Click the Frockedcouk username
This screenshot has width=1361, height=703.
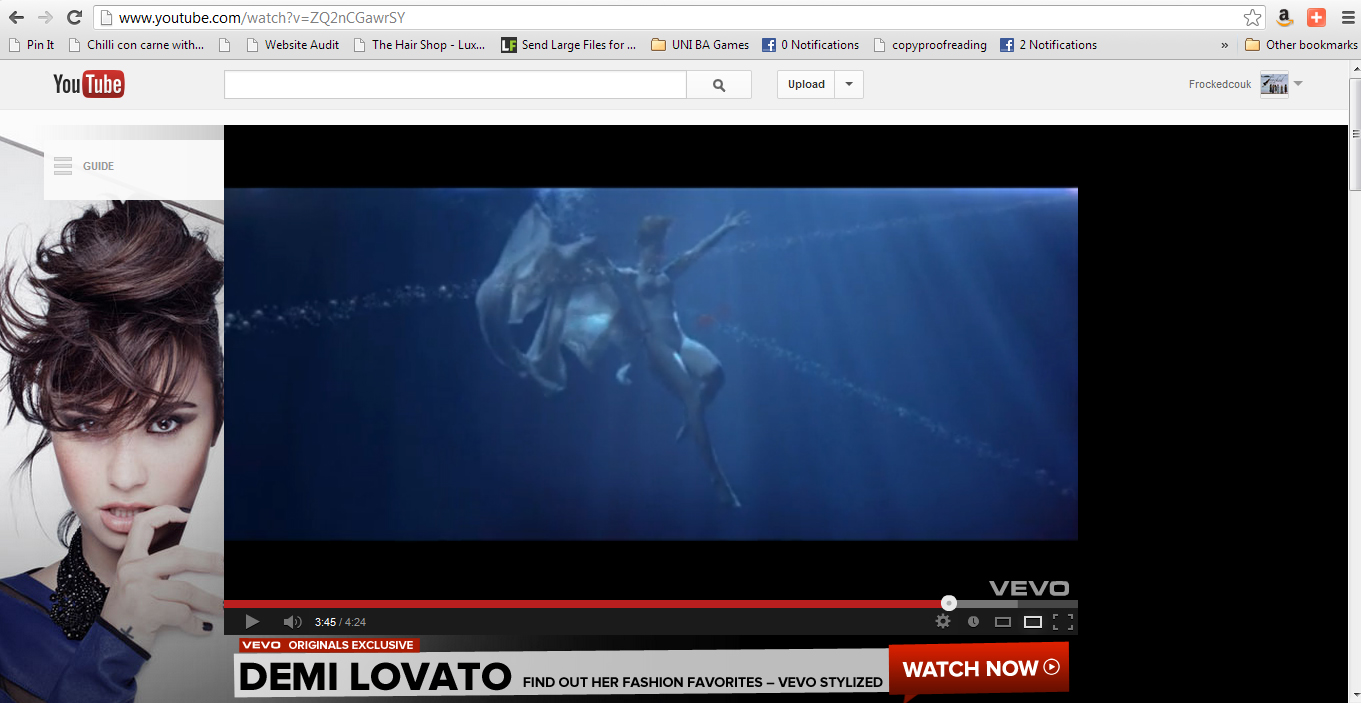click(x=1220, y=85)
